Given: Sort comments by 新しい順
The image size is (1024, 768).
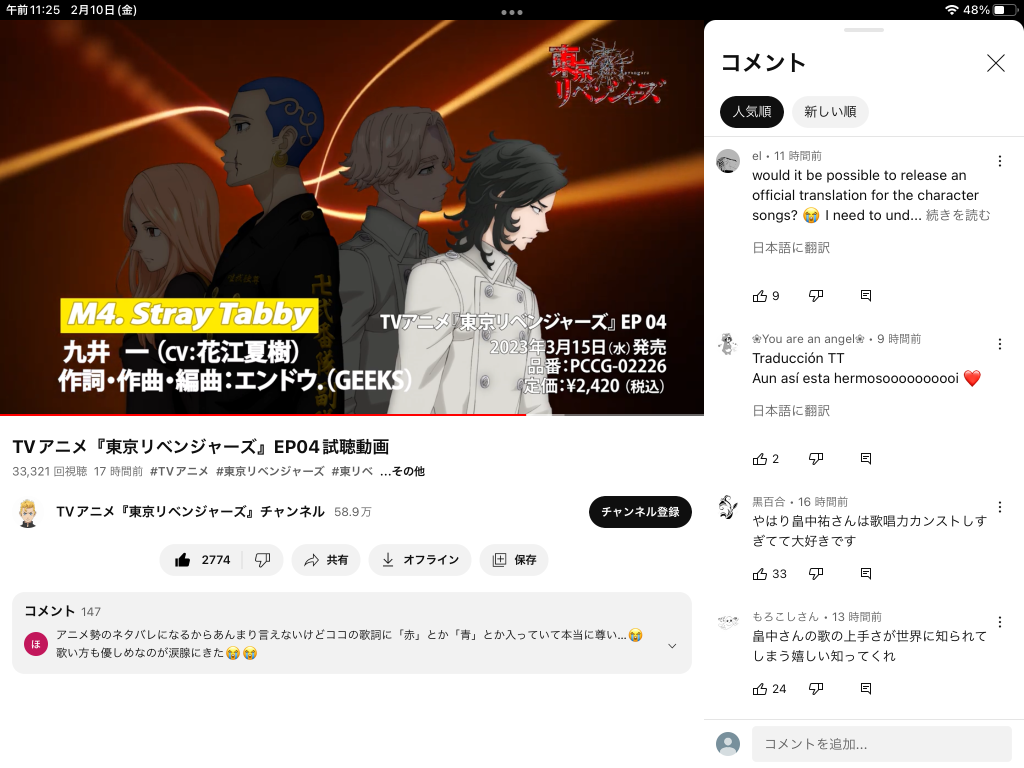Looking at the screenshot, I should click(x=830, y=112).
